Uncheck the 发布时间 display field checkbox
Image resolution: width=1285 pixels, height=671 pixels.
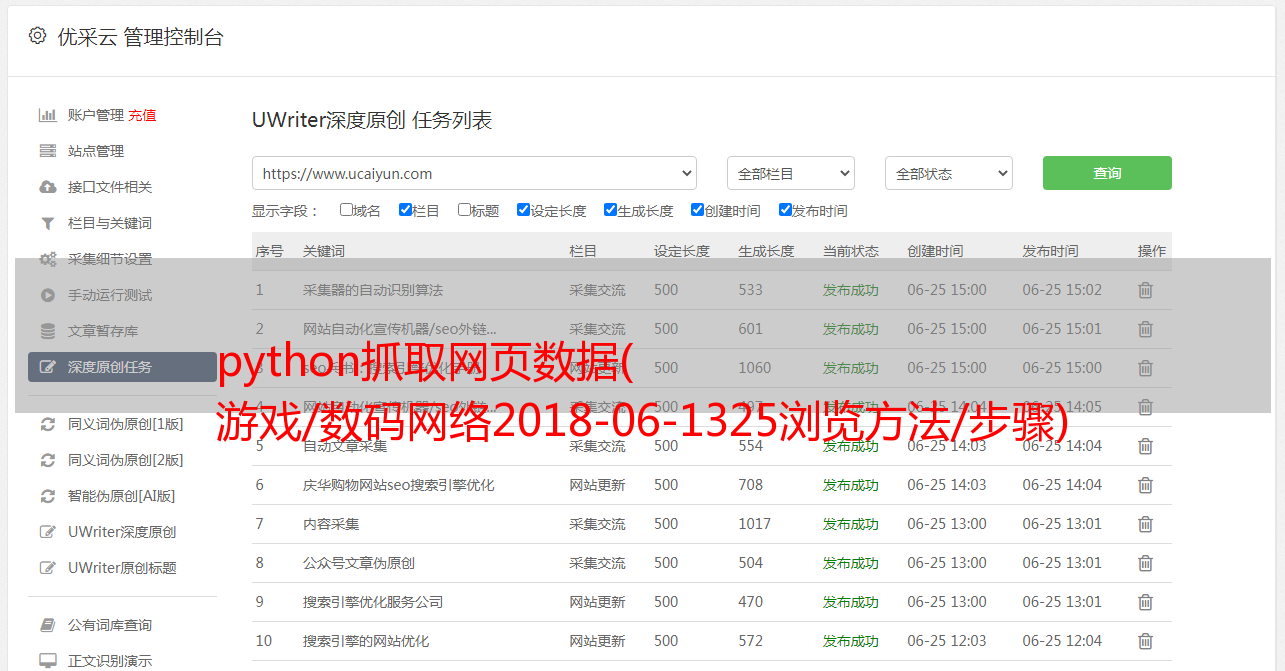click(785, 210)
